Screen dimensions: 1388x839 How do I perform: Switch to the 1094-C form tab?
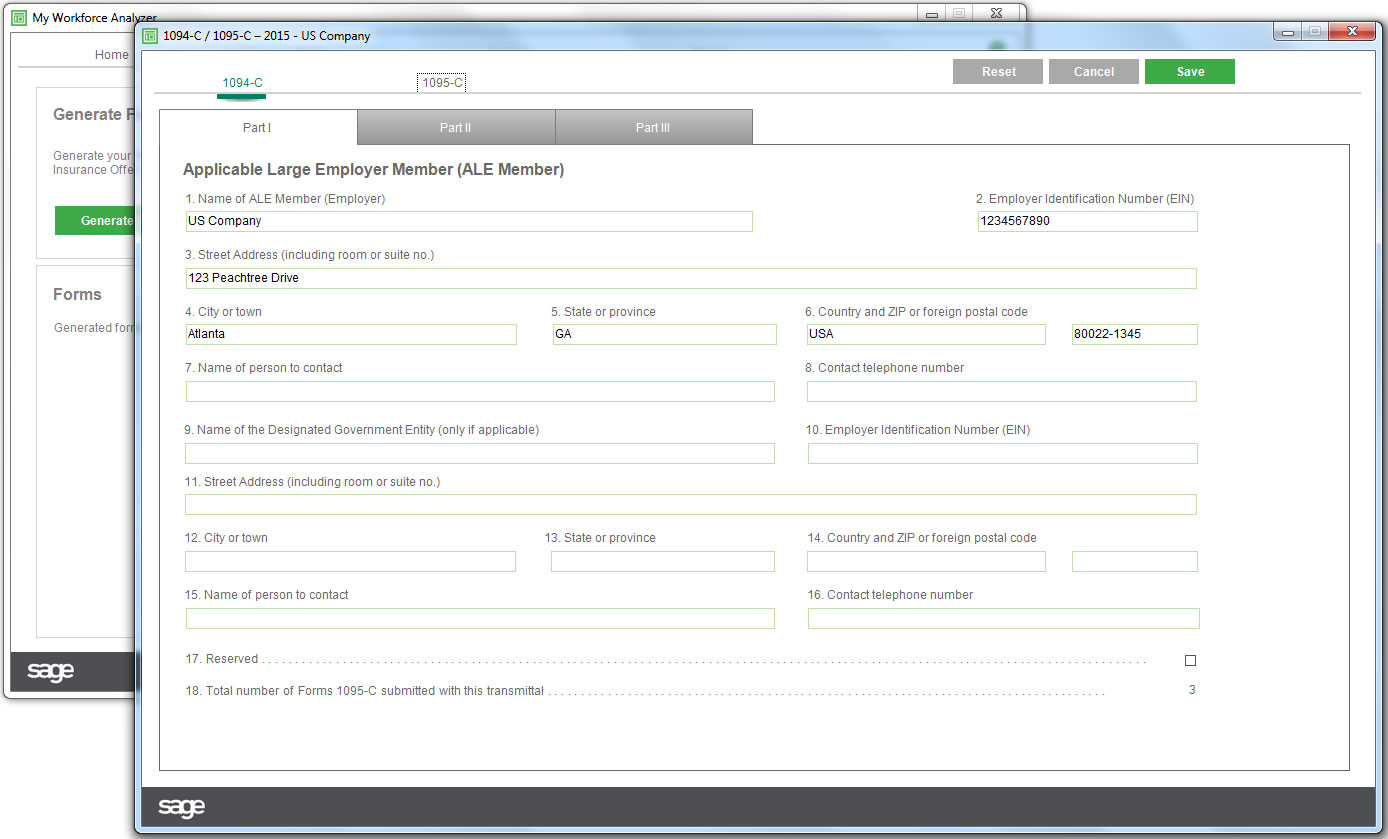click(x=242, y=83)
